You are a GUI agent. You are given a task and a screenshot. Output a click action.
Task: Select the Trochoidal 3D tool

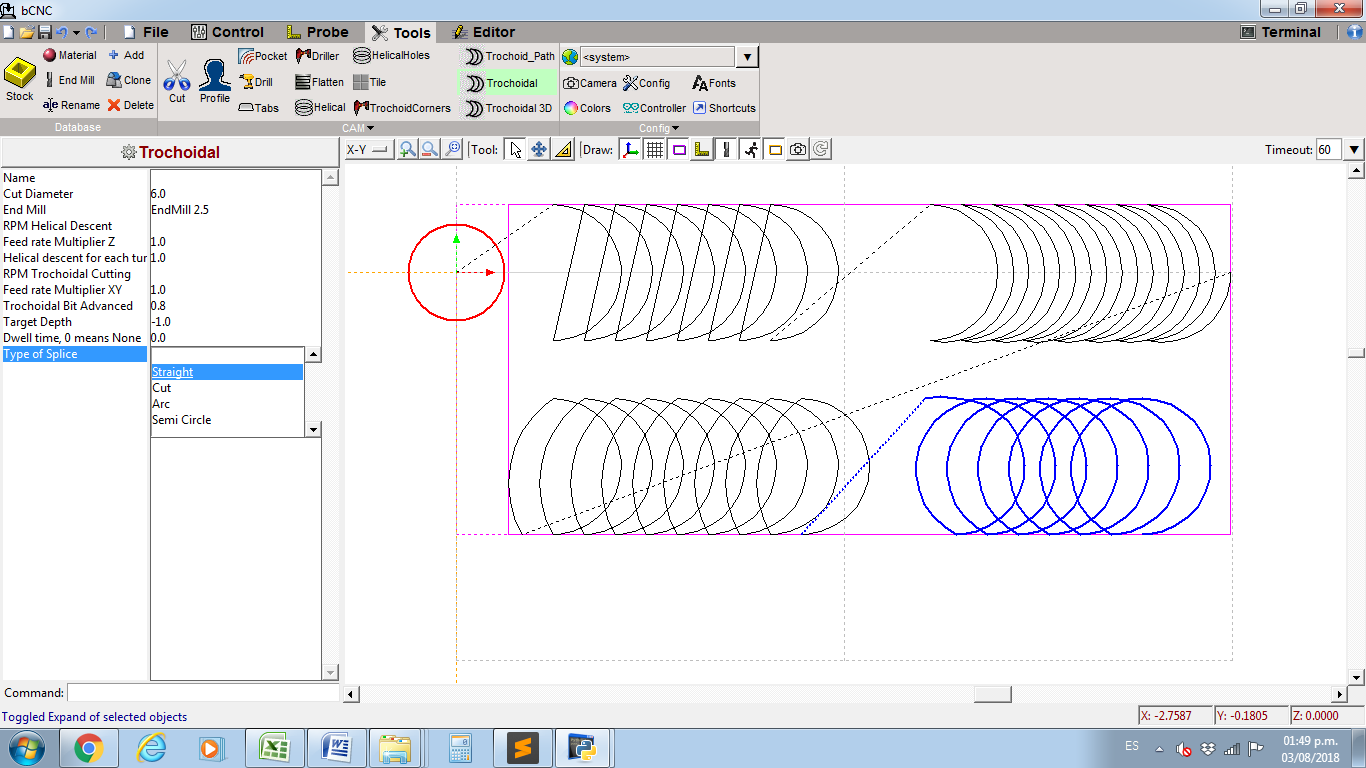pyautogui.click(x=509, y=108)
